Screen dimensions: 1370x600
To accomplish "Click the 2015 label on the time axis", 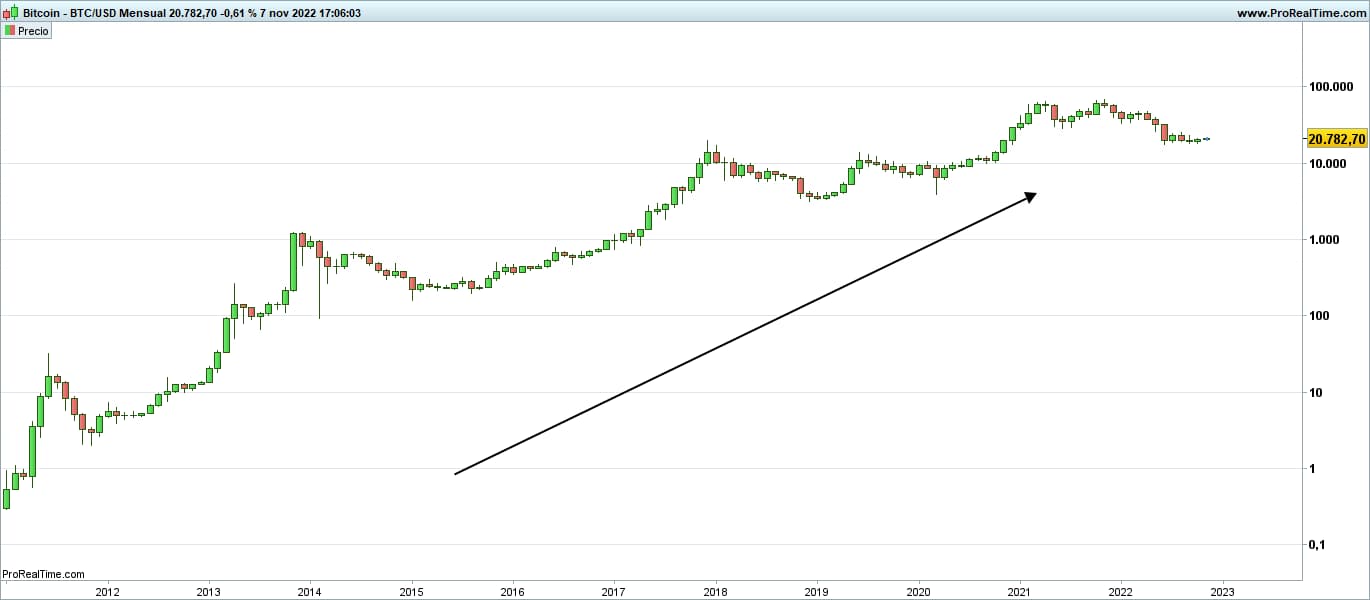I will click(411, 590).
